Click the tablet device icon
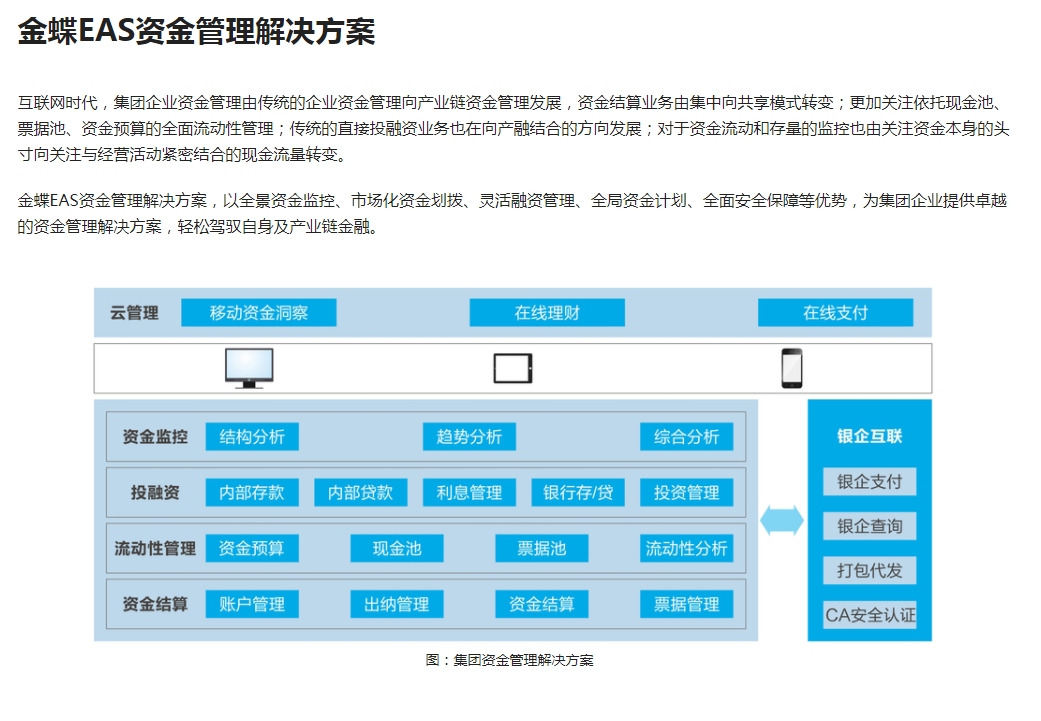1041x721 pixels. tap(513, 368)
